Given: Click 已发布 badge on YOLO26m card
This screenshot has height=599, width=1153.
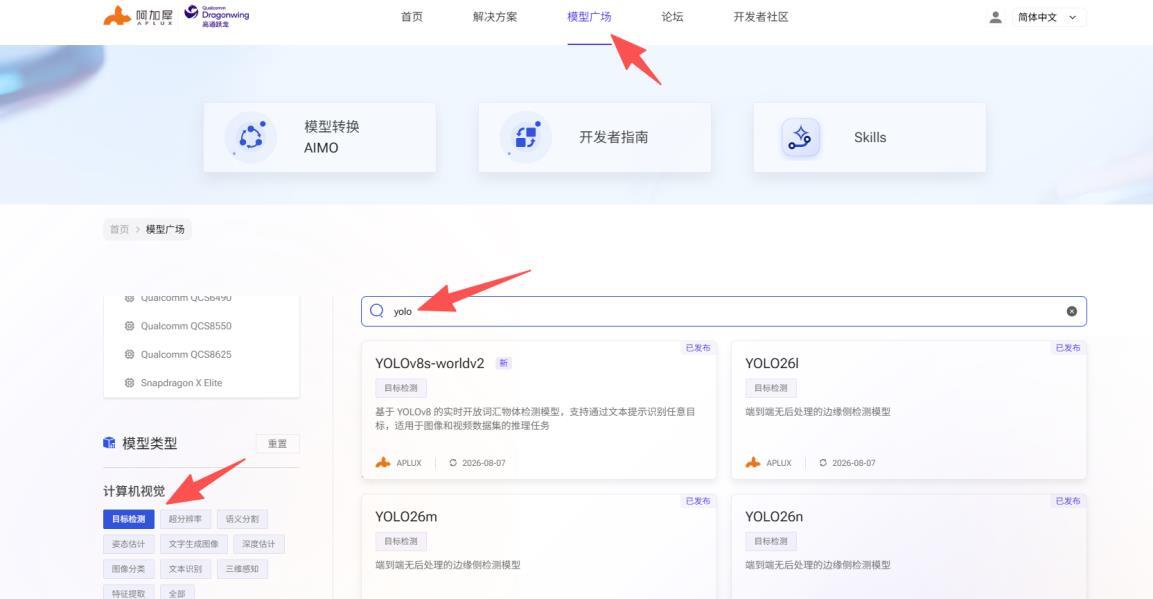Looking at the screenshot, I should point(698,501).
